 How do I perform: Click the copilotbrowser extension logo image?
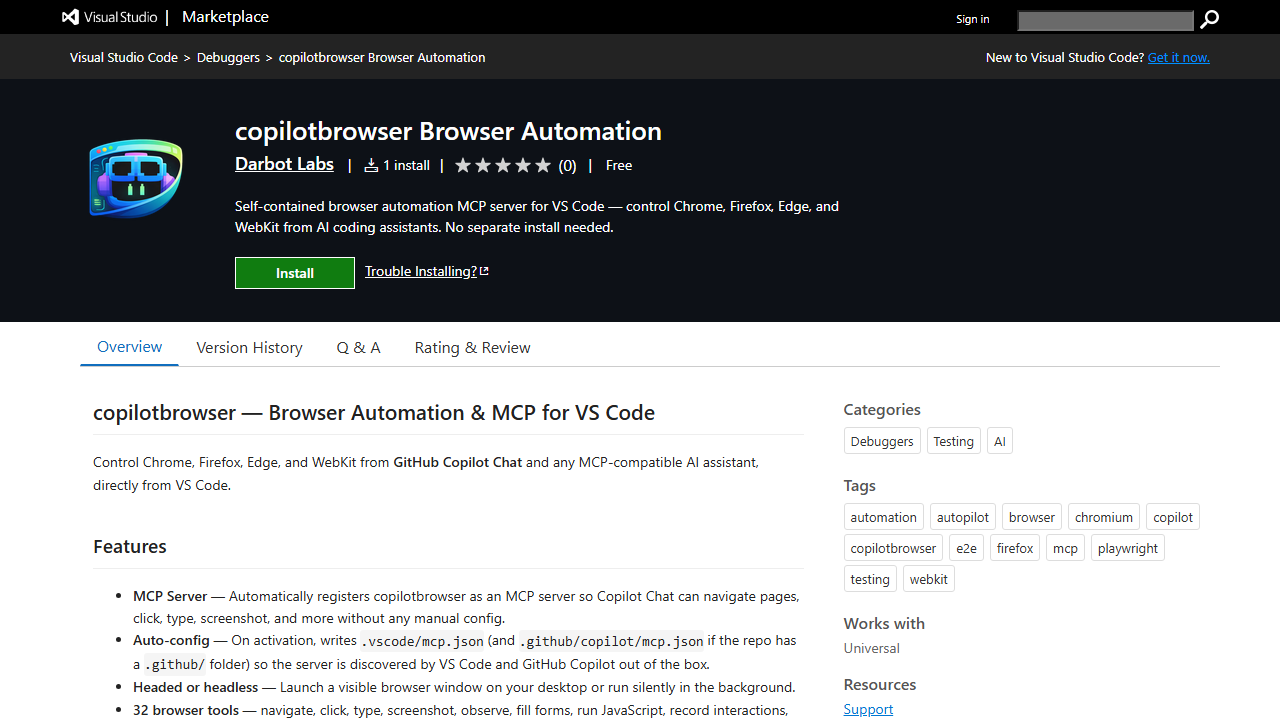[x=135, y=178]
